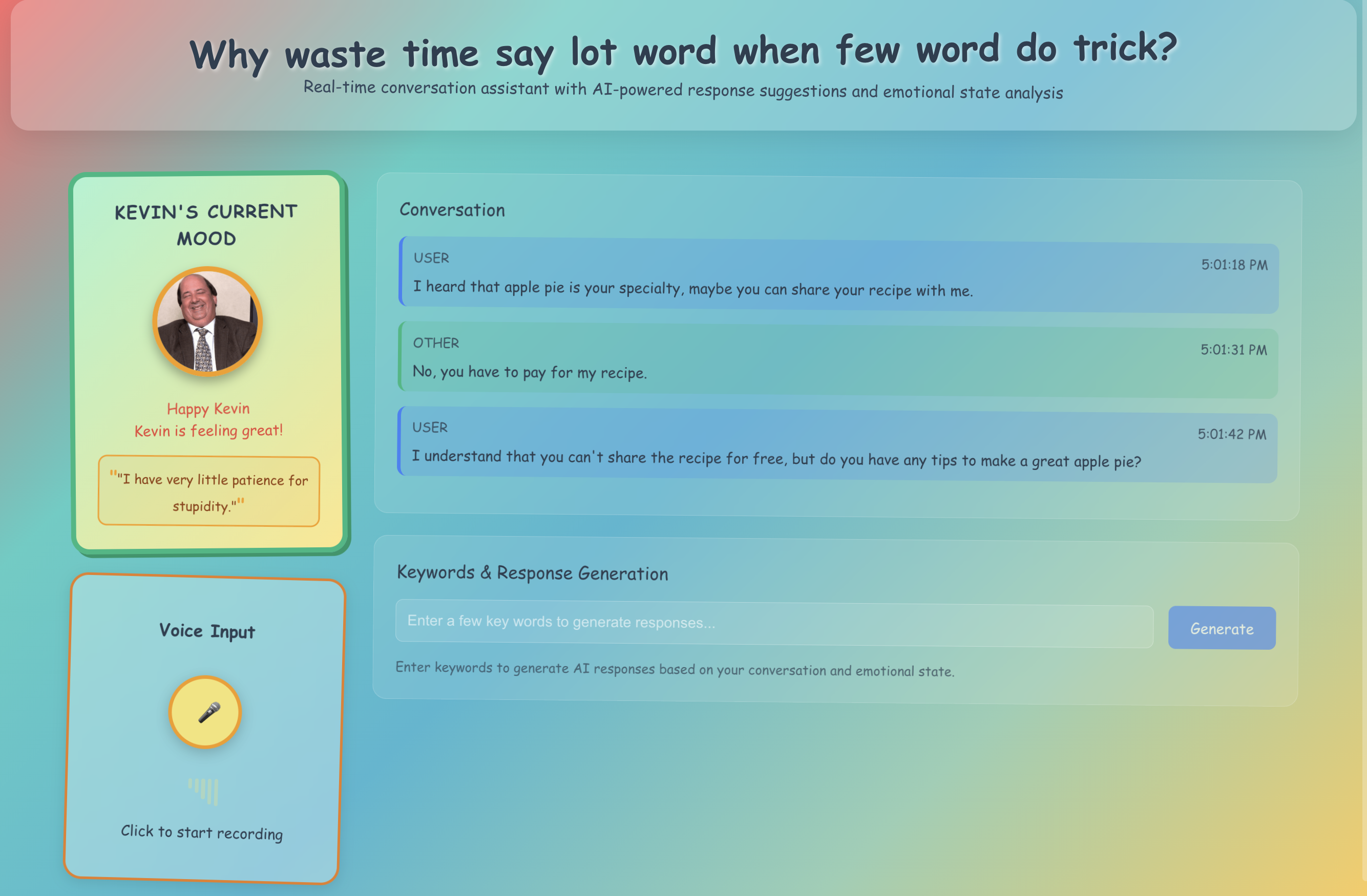Click "Kevin is feeling great!" status text

click(208, 431)
